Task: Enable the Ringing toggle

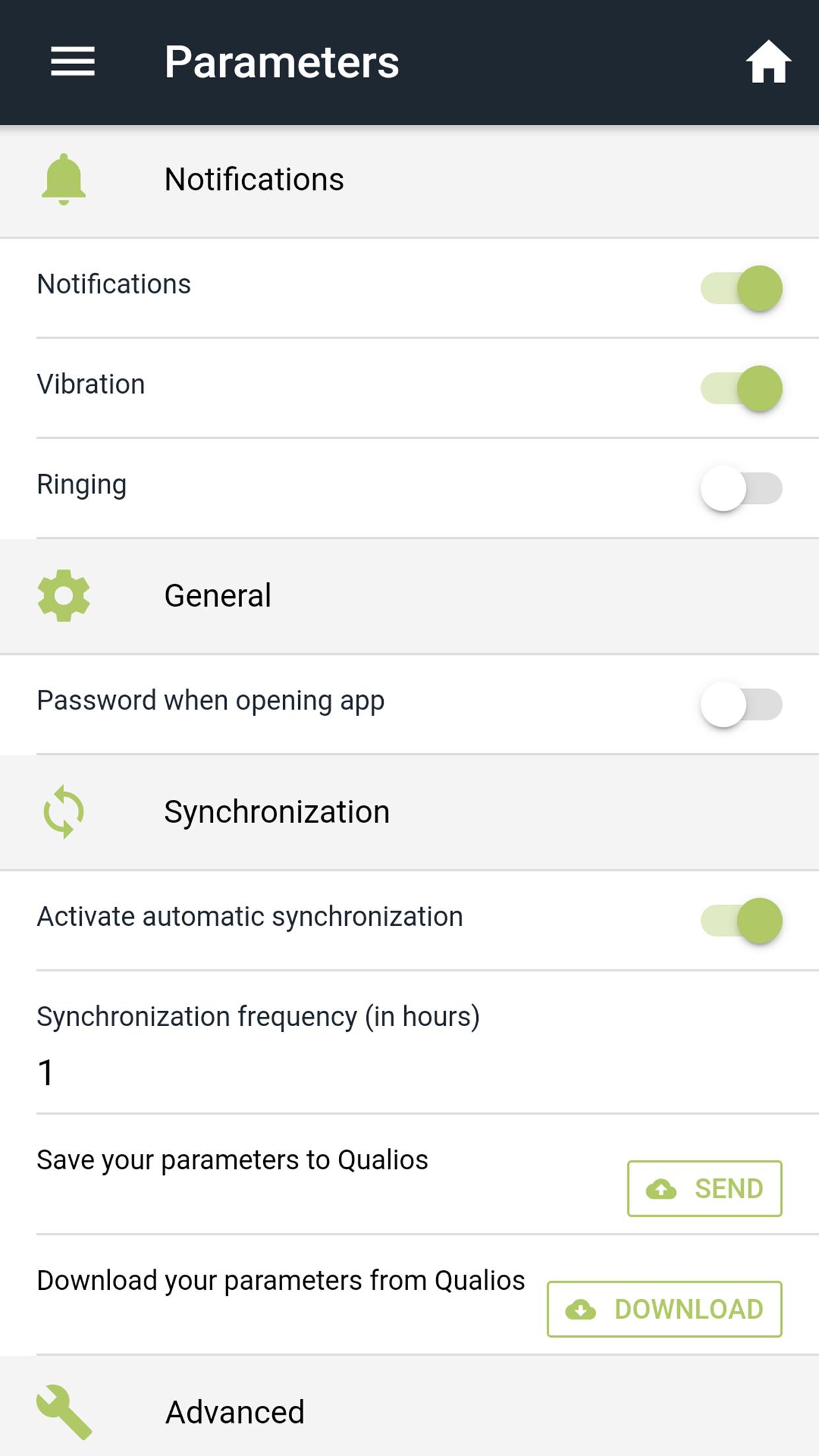Action: 741,489
